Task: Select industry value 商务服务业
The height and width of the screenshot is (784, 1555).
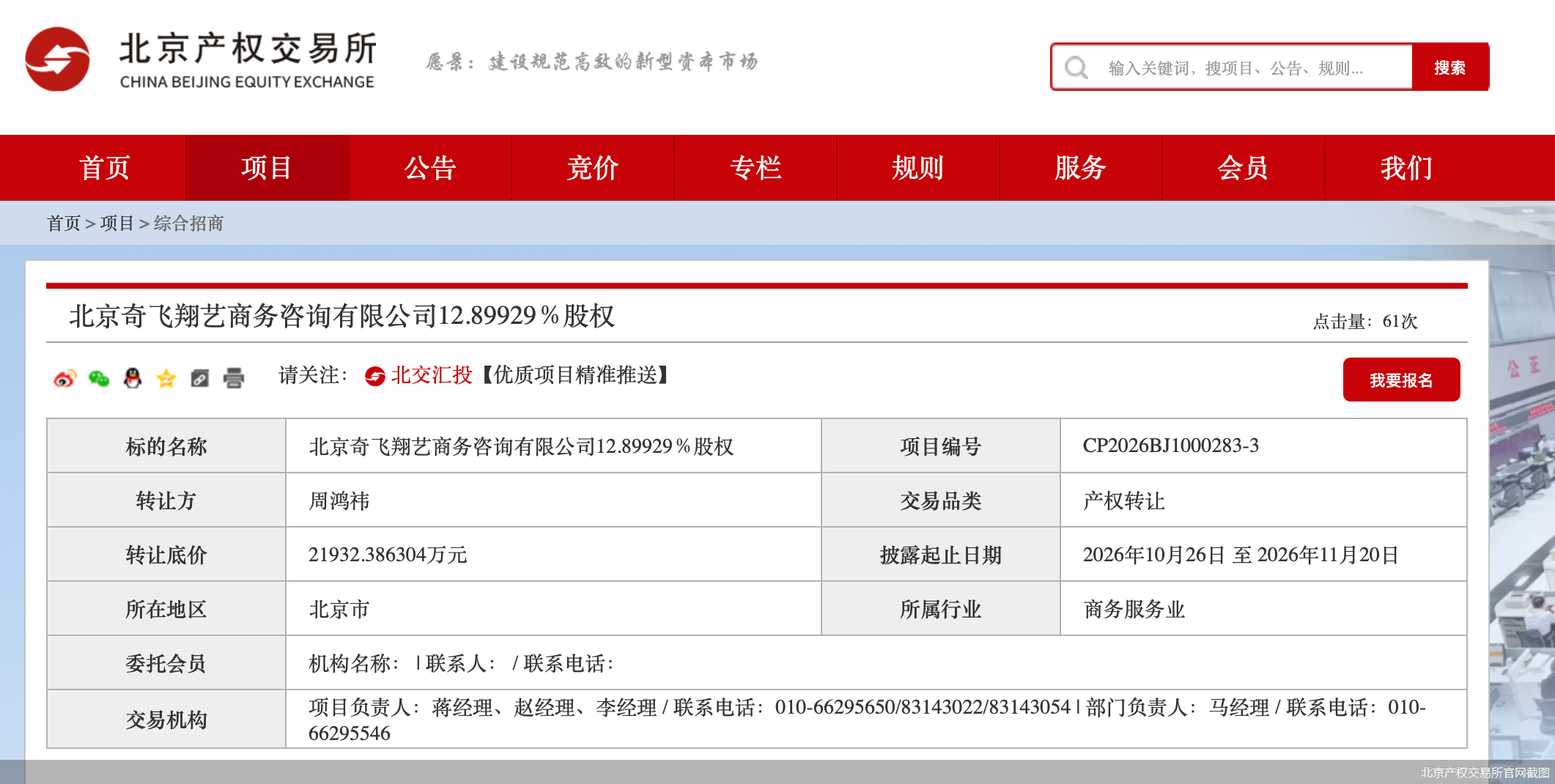Action: click(1134, 609)
